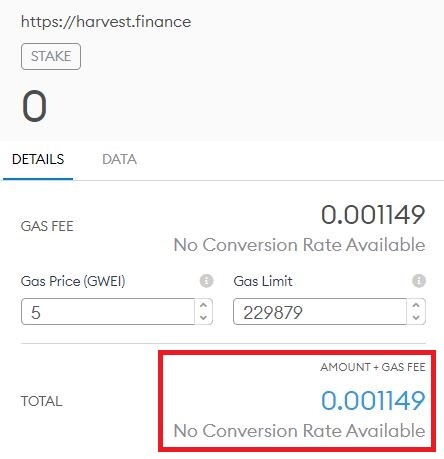Click the large transaction amount 0
Screen dimensions: 444x459
34,106
